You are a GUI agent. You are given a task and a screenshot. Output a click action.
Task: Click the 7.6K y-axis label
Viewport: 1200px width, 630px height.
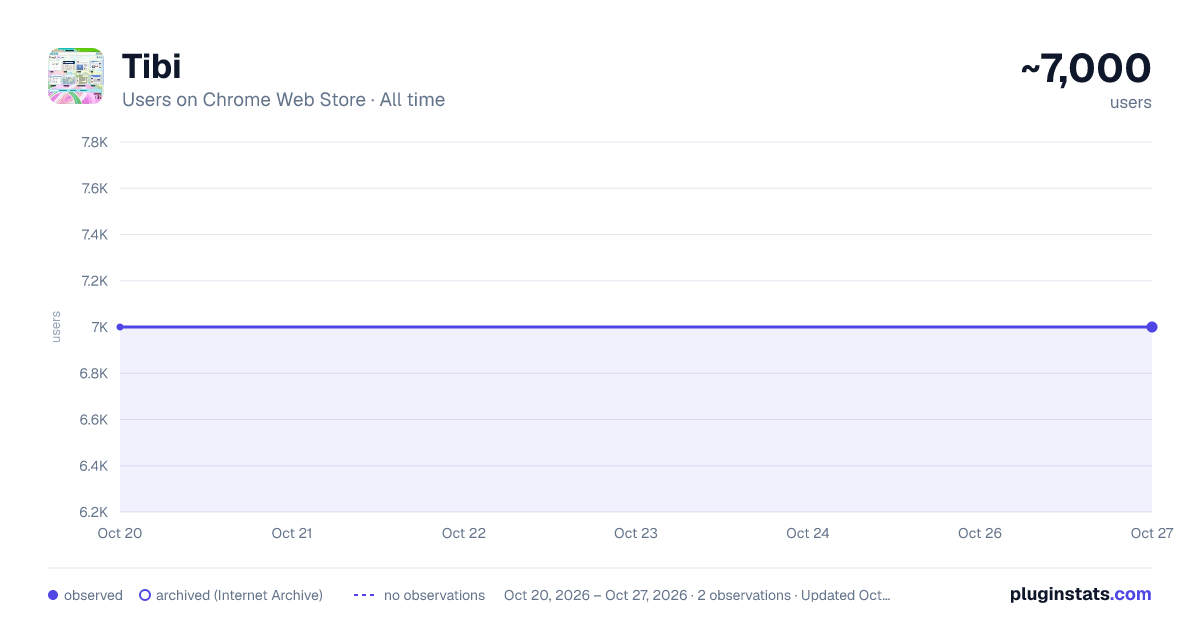tap(94, 188)
